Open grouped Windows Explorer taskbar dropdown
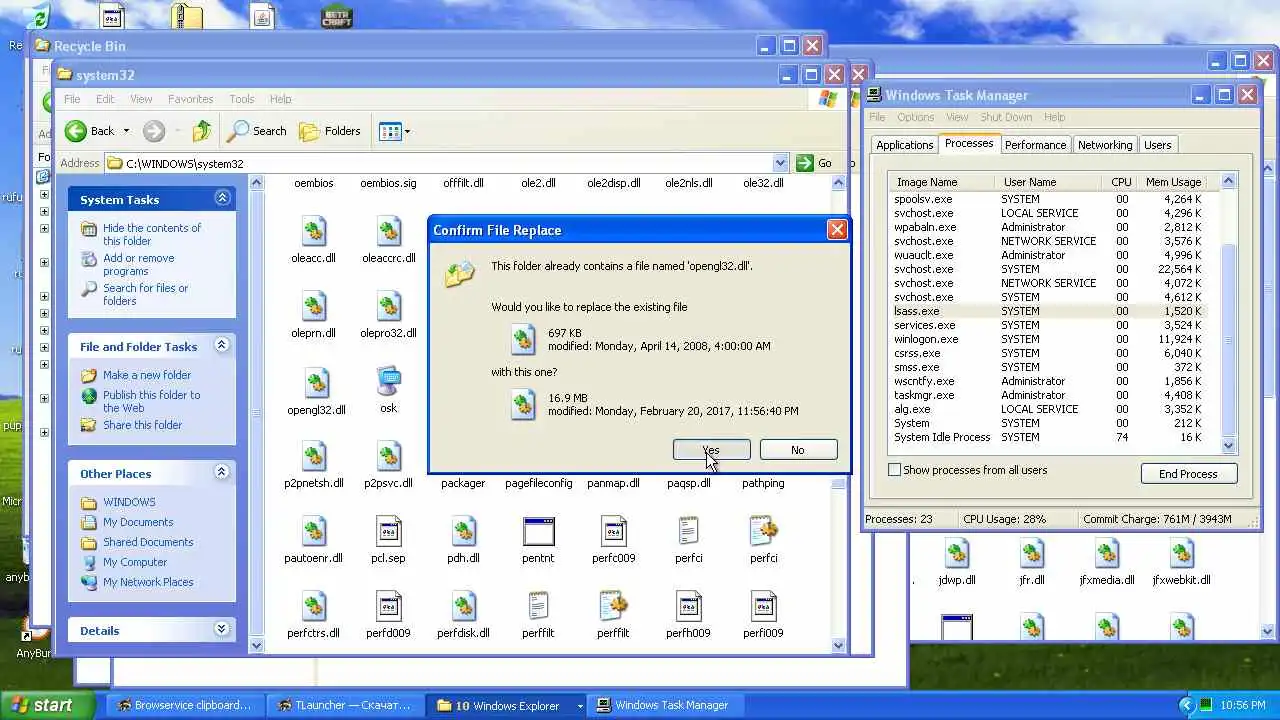This screenshot has height=720, width=1280. [x=579, y=705]
